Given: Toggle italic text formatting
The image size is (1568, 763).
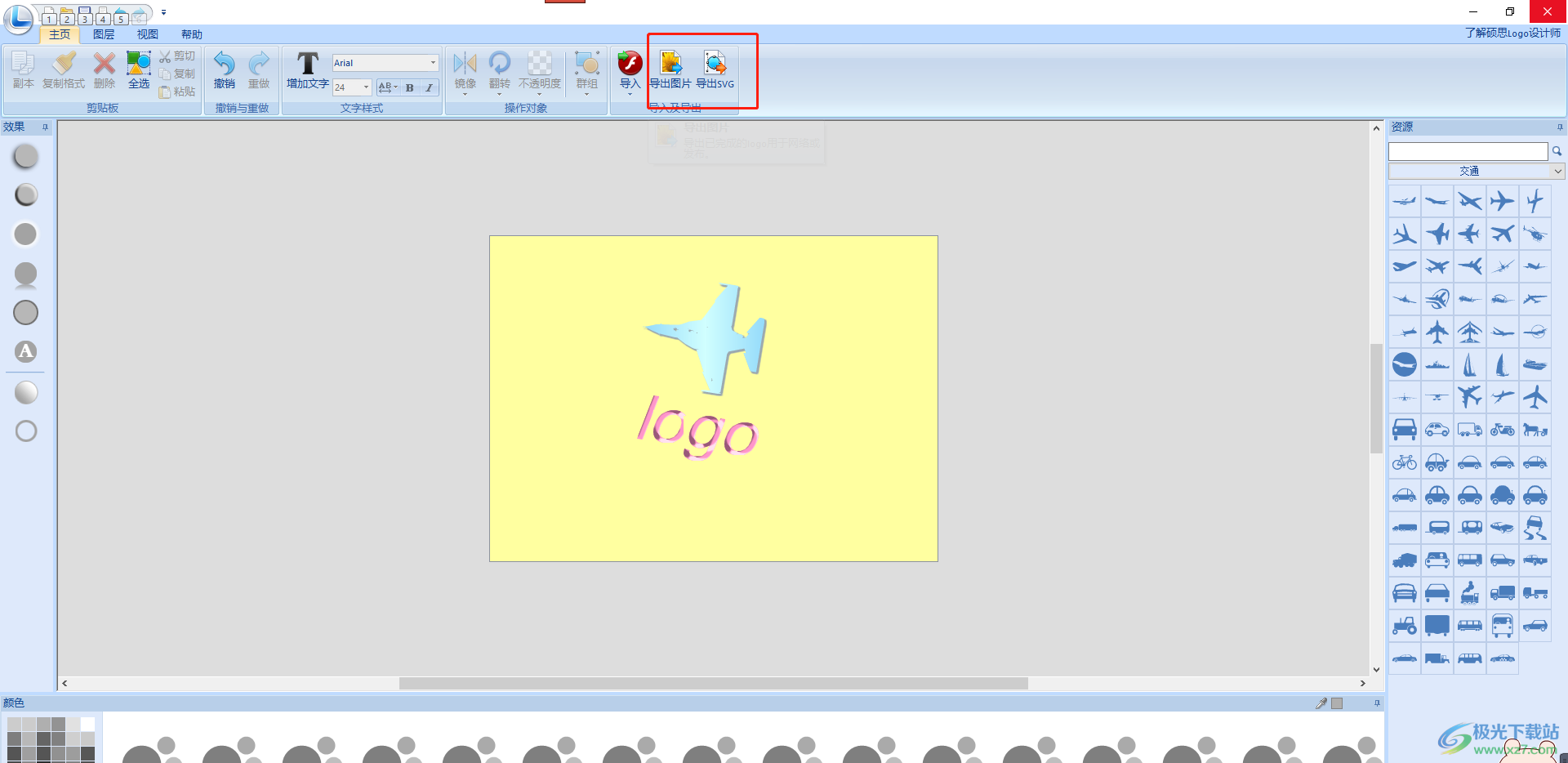Looking at the screenshot, I should click(430, 87).
